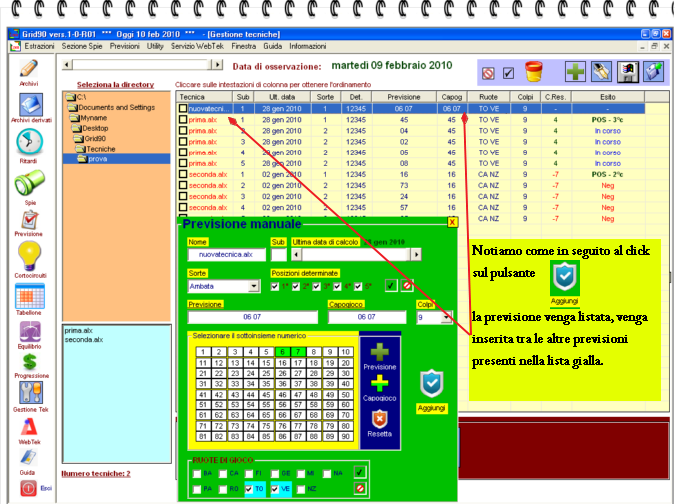
Task: Click the Capogioco plus icon in dialog
Action: pos(379,383)
